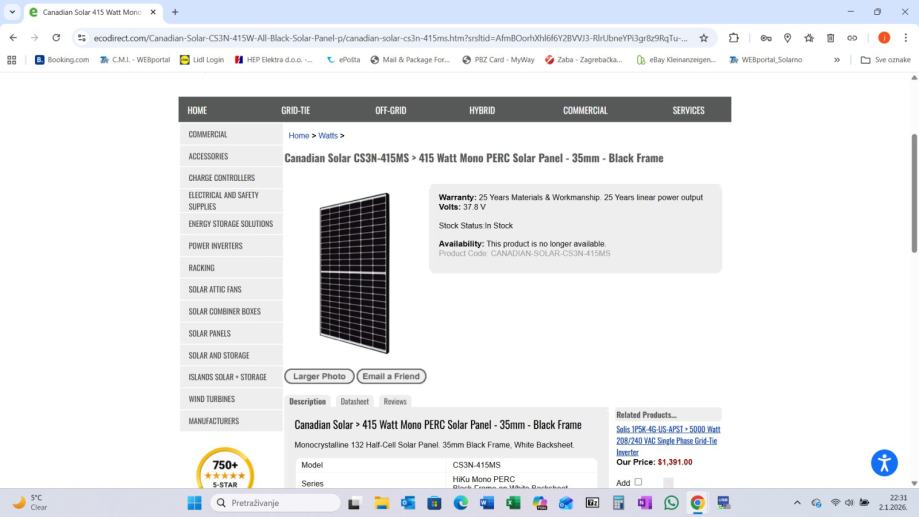Click the page vertical scrollbar thumb
Viewport: 919px width, 517px height.
pyautogui.click(x=914, y=193)
